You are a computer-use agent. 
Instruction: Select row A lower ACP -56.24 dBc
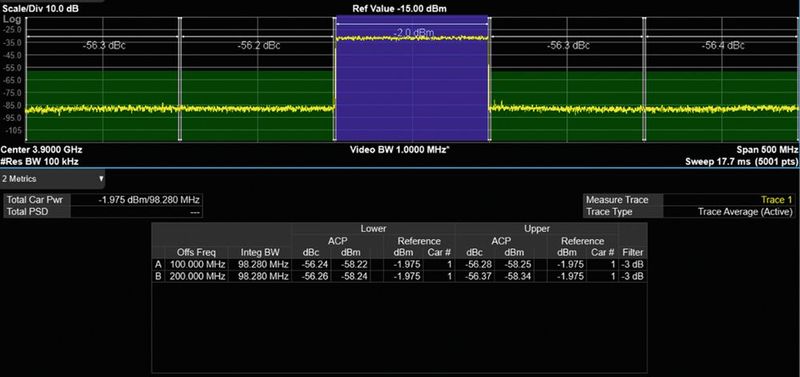pos(312,264)
